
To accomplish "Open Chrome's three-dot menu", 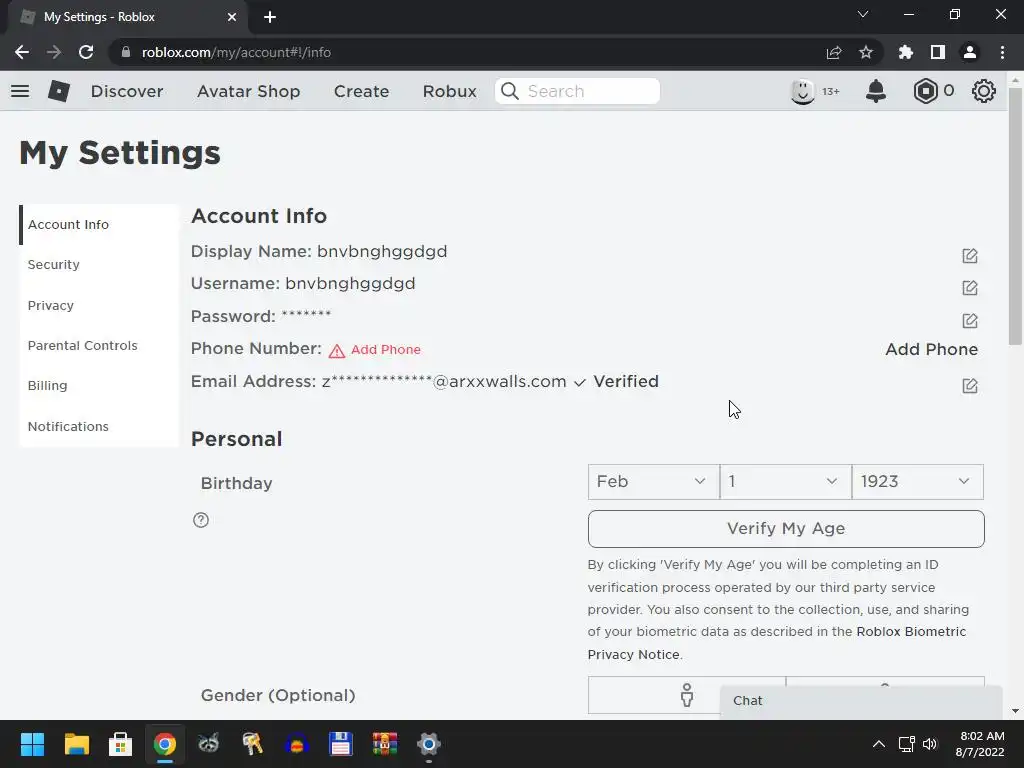I will coord(1002,52).
